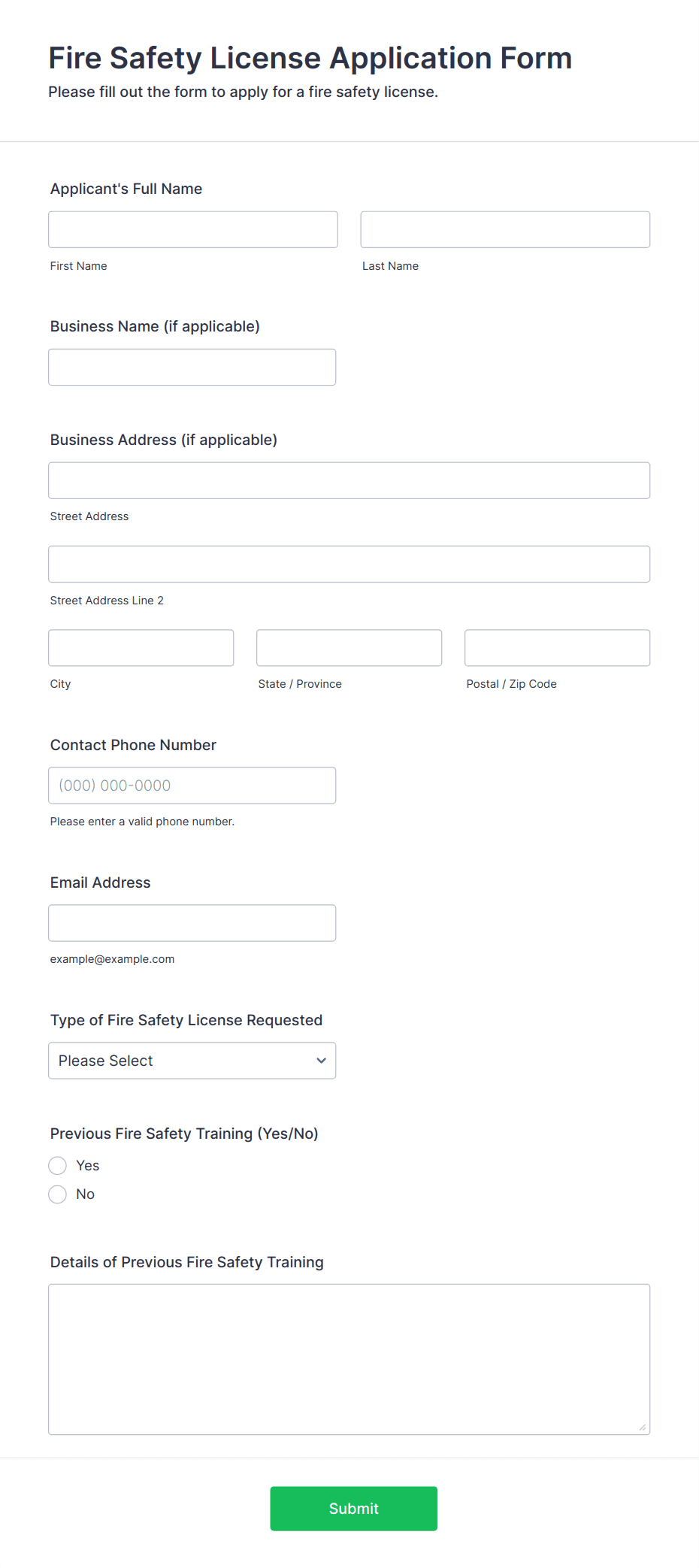
Task: Click the dropdown chevron arrow icon
Action: [x=322, y=1061]
